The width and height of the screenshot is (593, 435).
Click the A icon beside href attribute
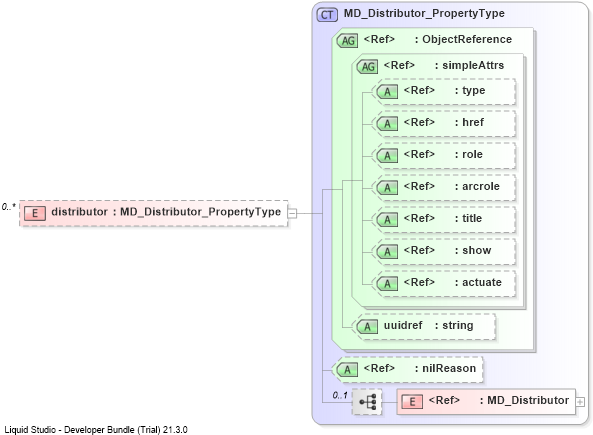[x=387, y=124]
